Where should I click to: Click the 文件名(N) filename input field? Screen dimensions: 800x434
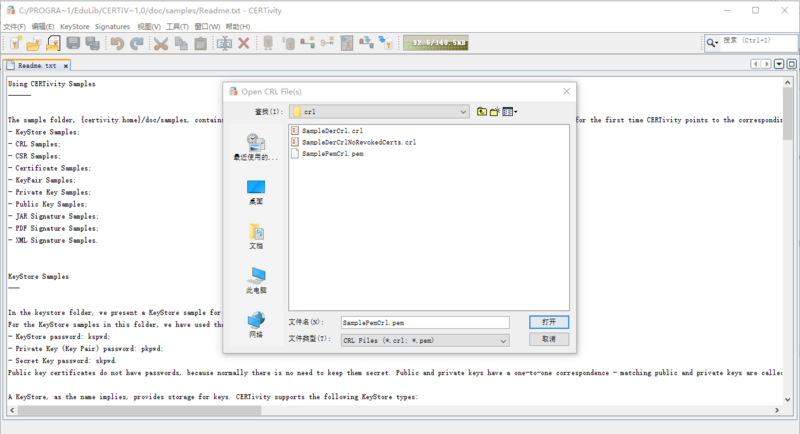click(x=425, y=322)
